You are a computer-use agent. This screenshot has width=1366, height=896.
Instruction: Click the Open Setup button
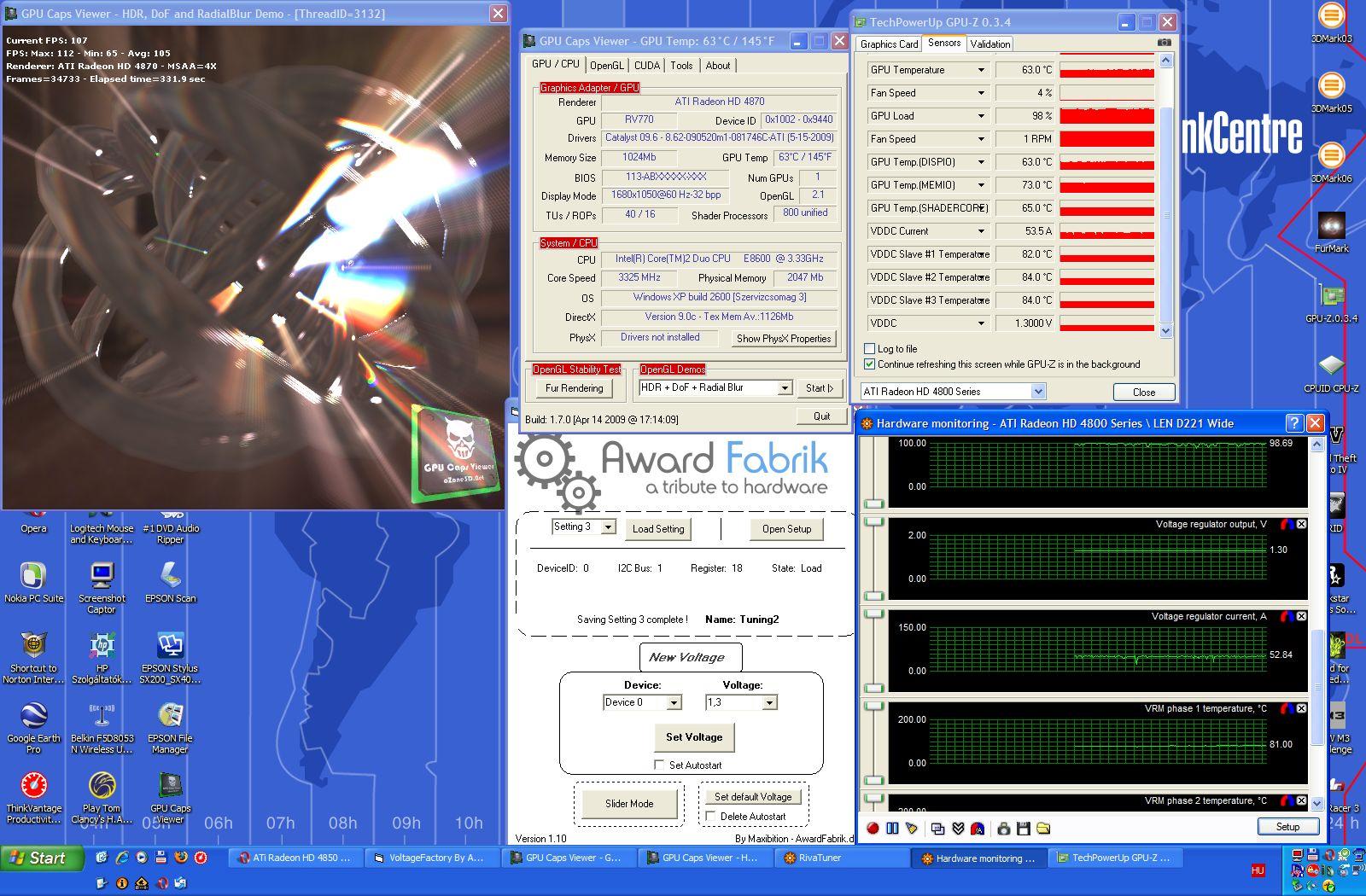786,529
